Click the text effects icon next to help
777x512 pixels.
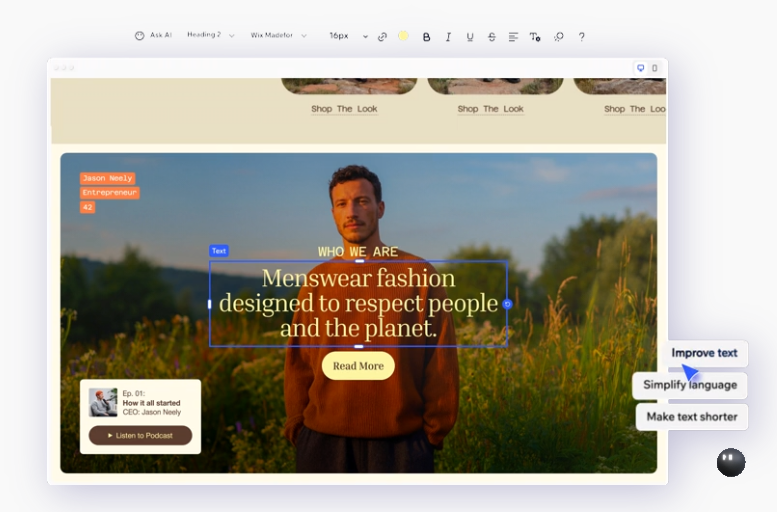(x=558, y=37)
